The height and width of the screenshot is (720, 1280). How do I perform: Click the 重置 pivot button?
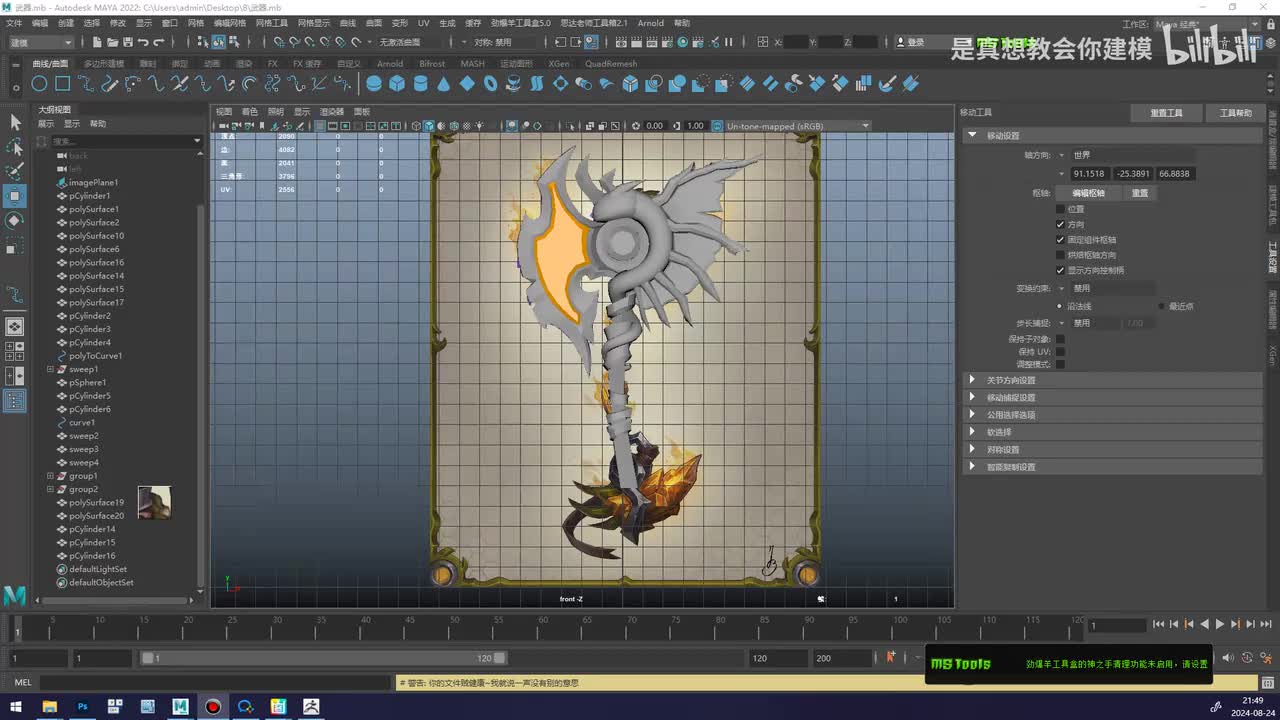click(1140, 193)
